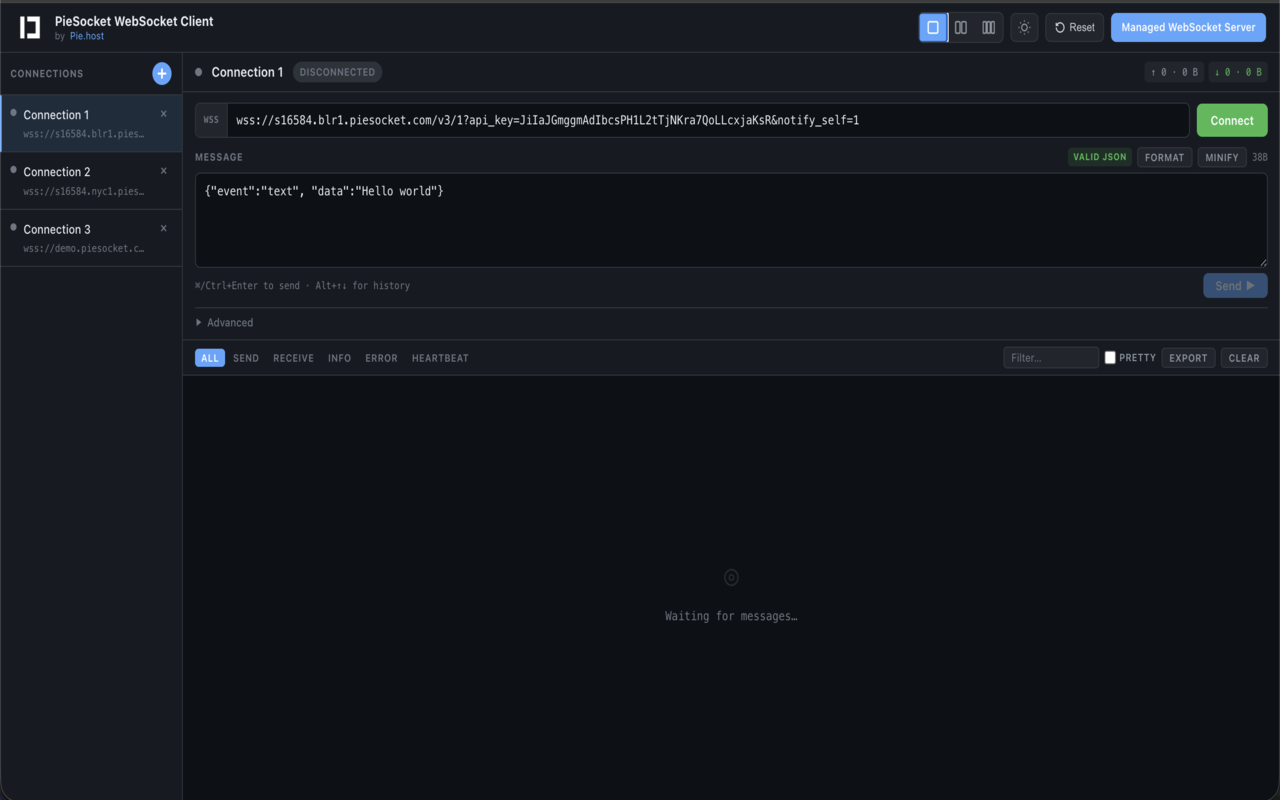Click the WSS protocol label
The image size is (1280, 800).
pos(211,120)
